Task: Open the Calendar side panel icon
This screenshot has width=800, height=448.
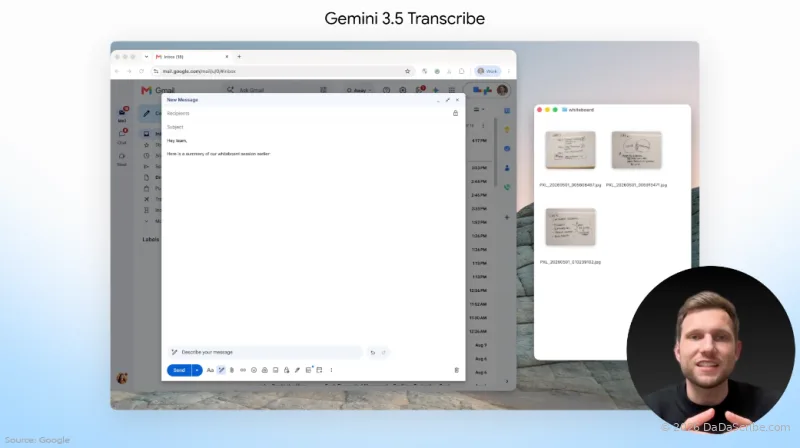Action: pos(507,111)
